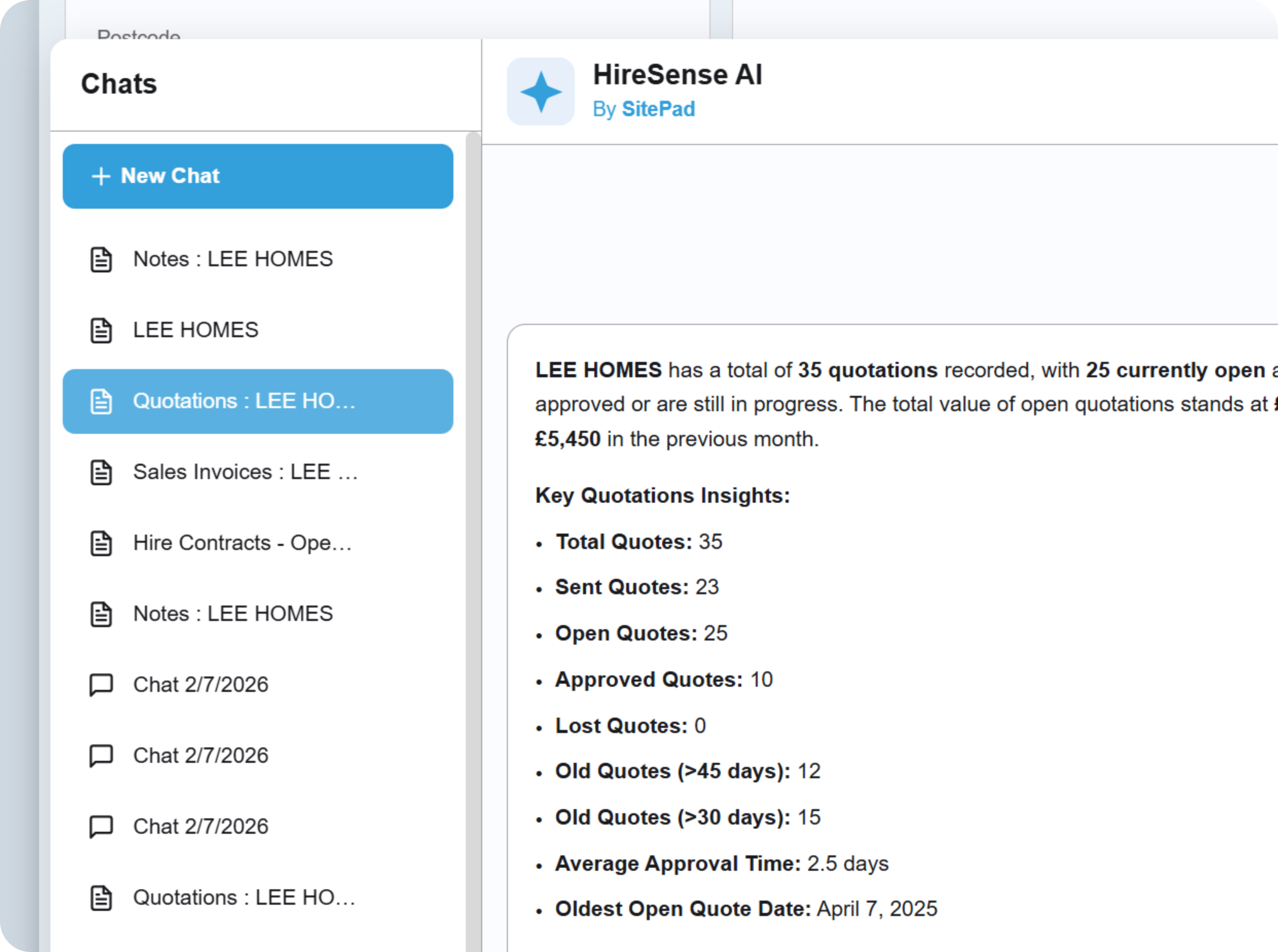The width and height of the screenshot is (1278, 952).
Task: Click document icon beside Hire Contracts chat
Action: (101, 543)
